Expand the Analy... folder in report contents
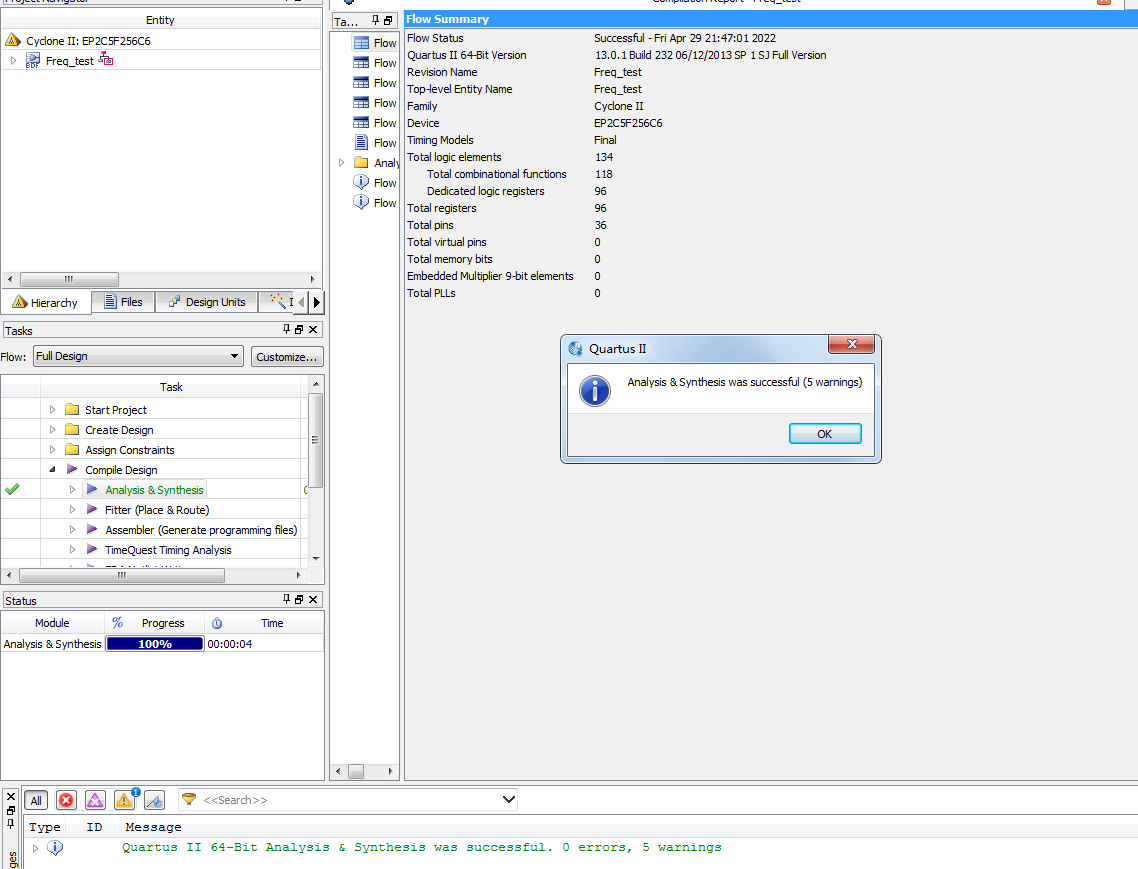The width and height of the screenshot is (1138, 869). pyautogui.click(x=341, y=163)
